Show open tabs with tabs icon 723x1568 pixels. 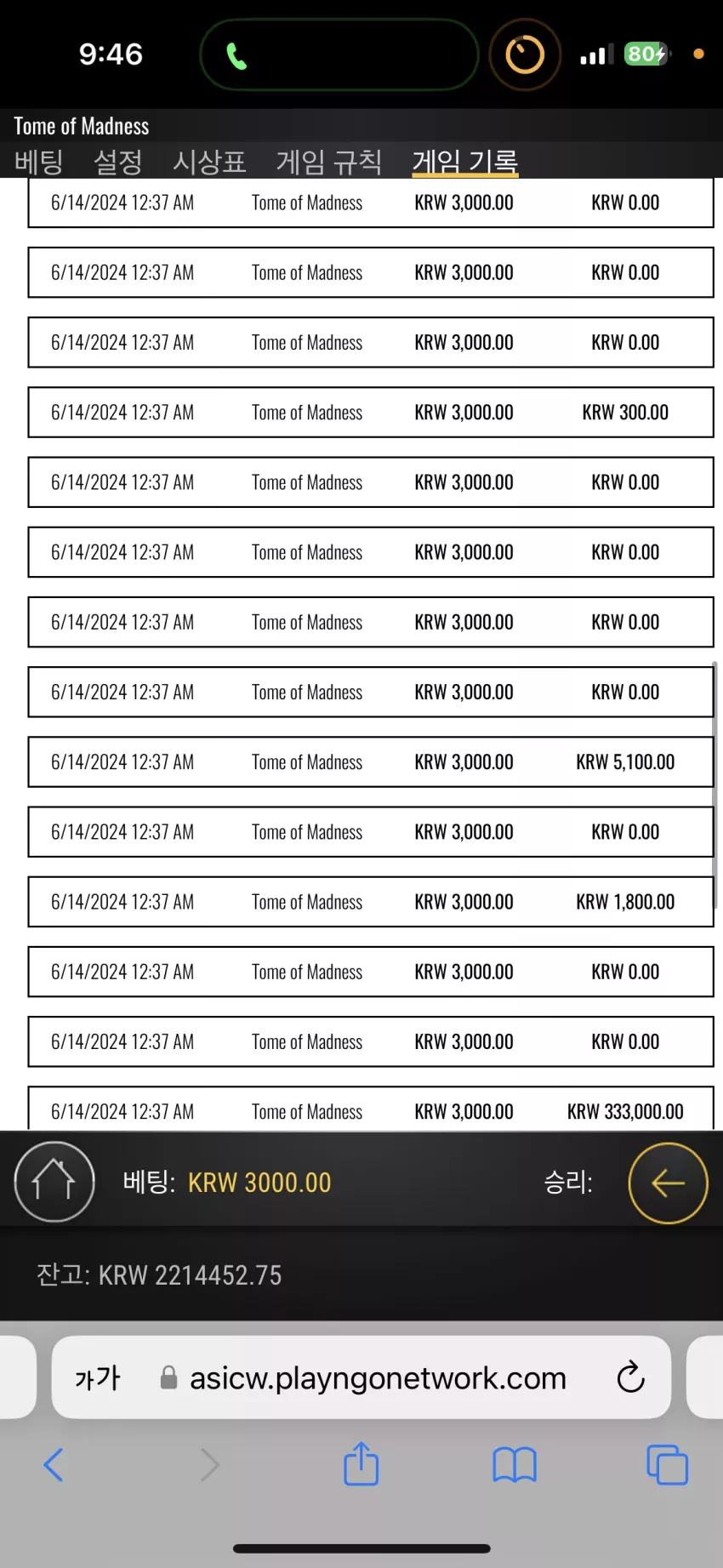668,1465
